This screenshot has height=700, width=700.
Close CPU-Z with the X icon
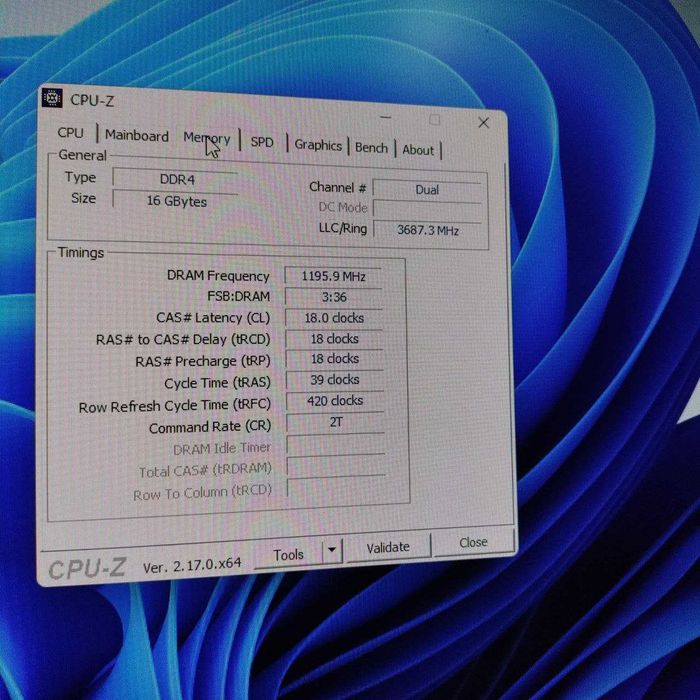pos(483,122)
